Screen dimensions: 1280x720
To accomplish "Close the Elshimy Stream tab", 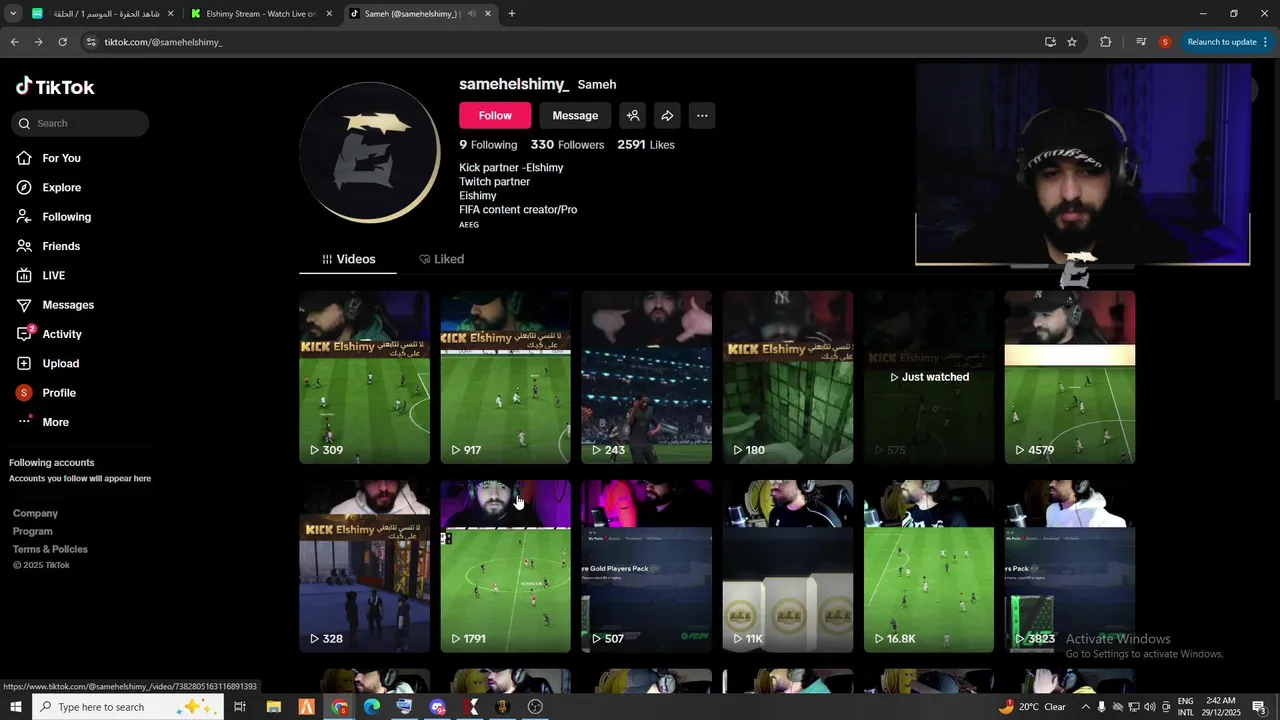I will (x=329, y=14).
